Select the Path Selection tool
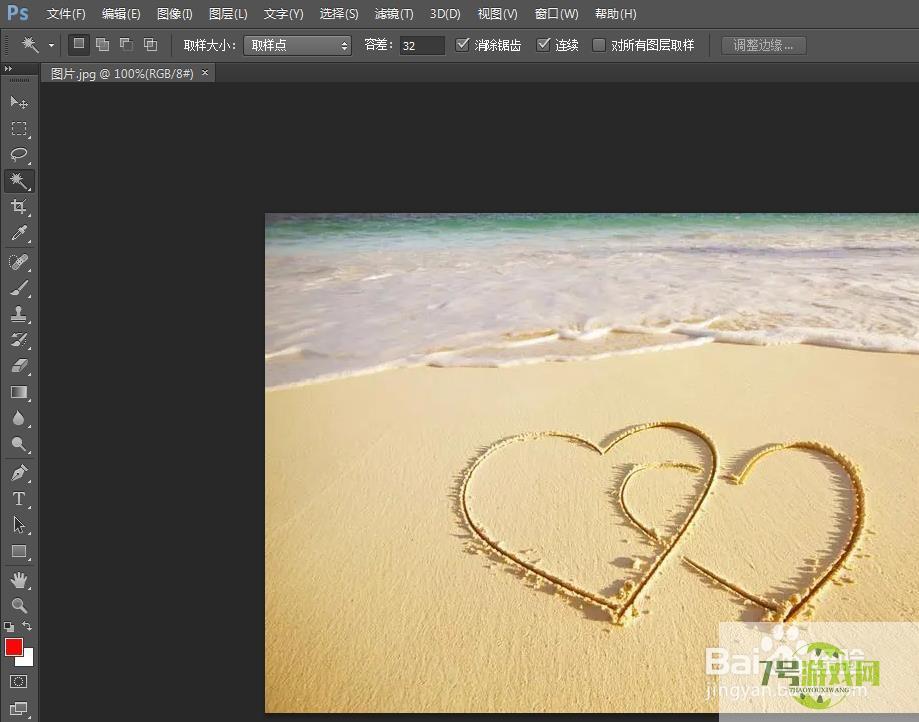Image resolution: width=919 pixels, height=722 pixels. (19, 525)
